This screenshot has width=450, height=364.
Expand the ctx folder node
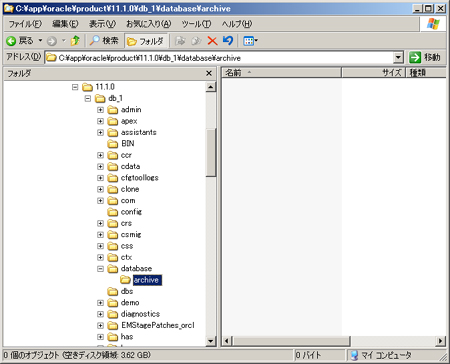click(x=100, y=257)
